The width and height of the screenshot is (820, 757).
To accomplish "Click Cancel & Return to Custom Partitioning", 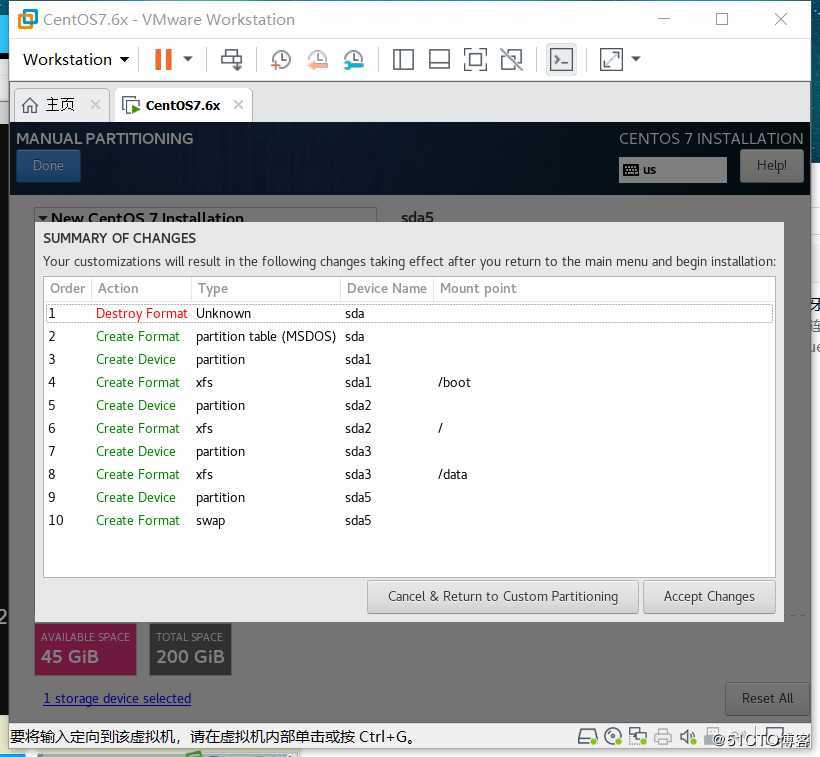I will click(503, 597).
